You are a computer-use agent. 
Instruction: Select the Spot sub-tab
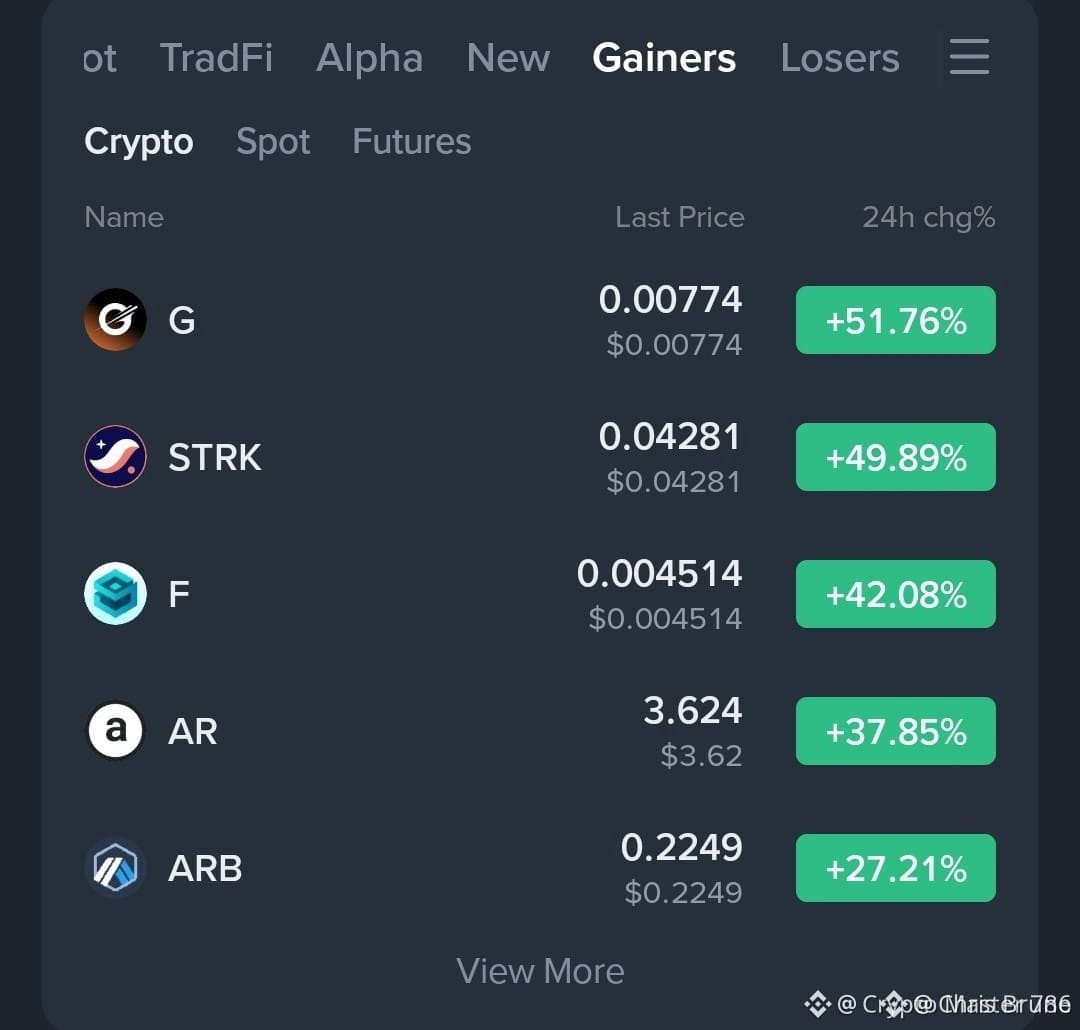273,142
